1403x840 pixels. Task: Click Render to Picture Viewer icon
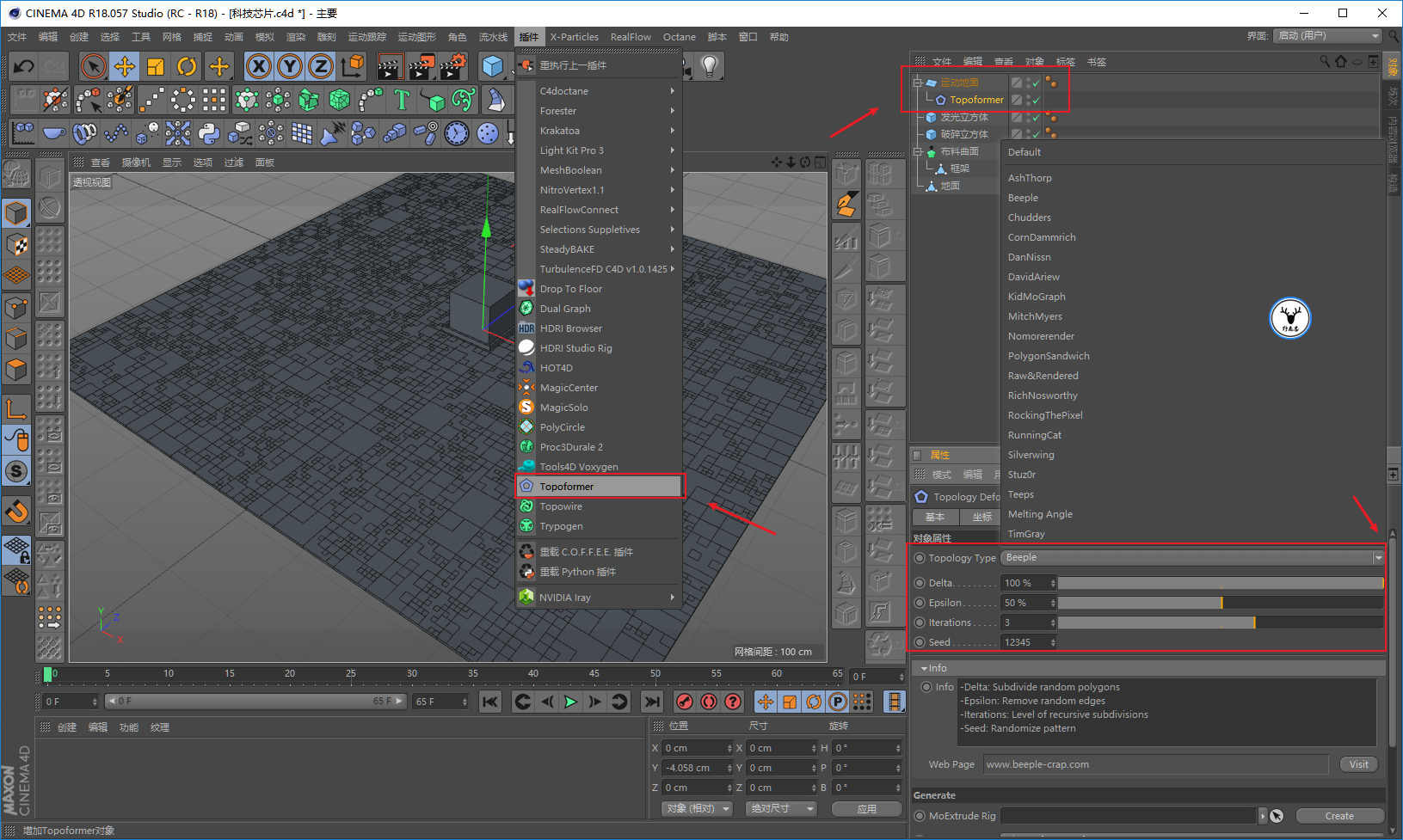point(422,66)
